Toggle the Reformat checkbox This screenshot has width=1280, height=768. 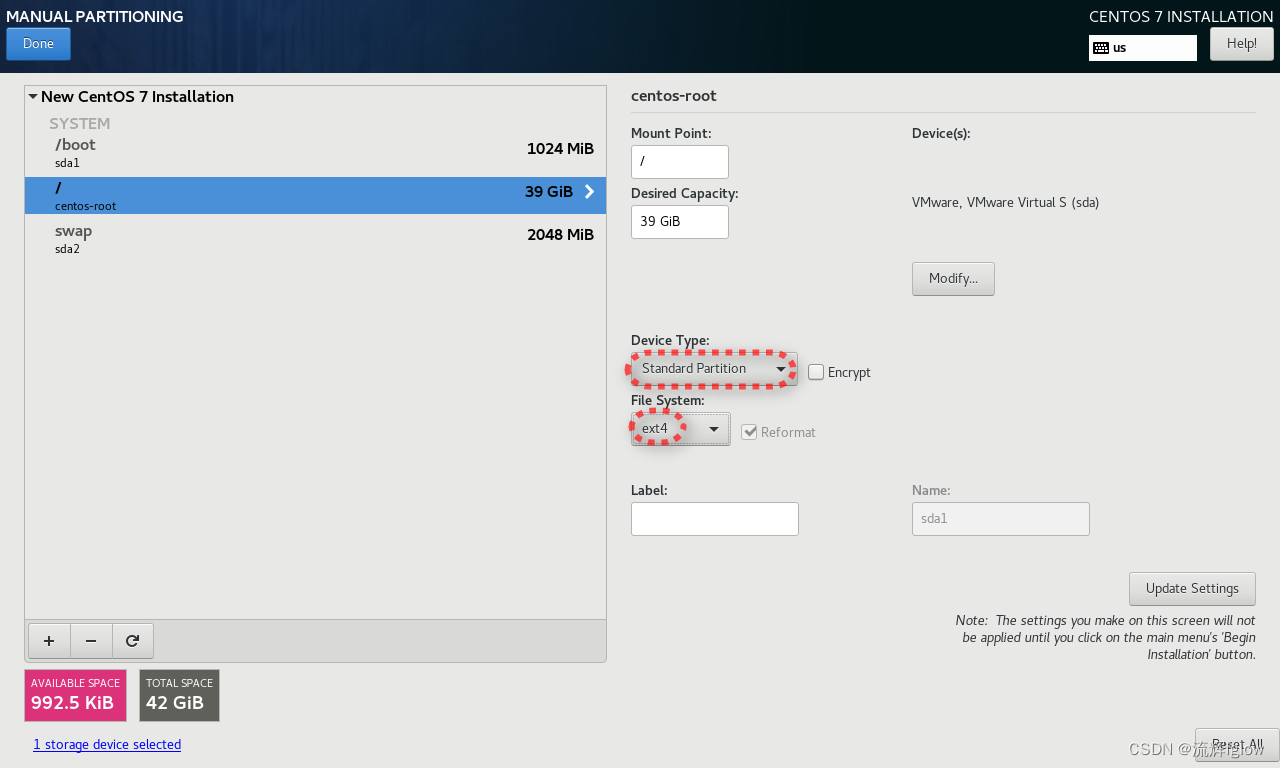click(x=749, y=432)
